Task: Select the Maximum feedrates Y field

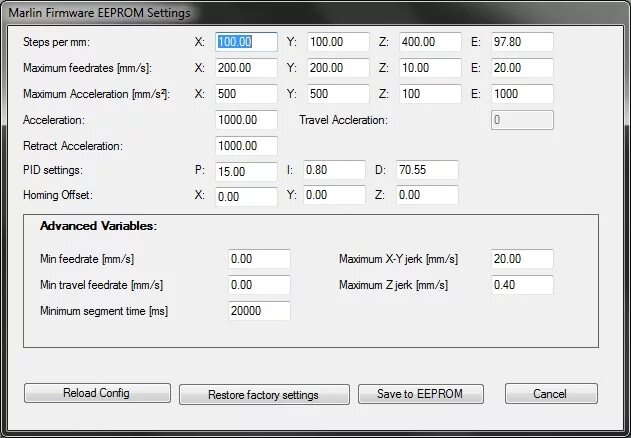Action: click(x=338, y=68)
